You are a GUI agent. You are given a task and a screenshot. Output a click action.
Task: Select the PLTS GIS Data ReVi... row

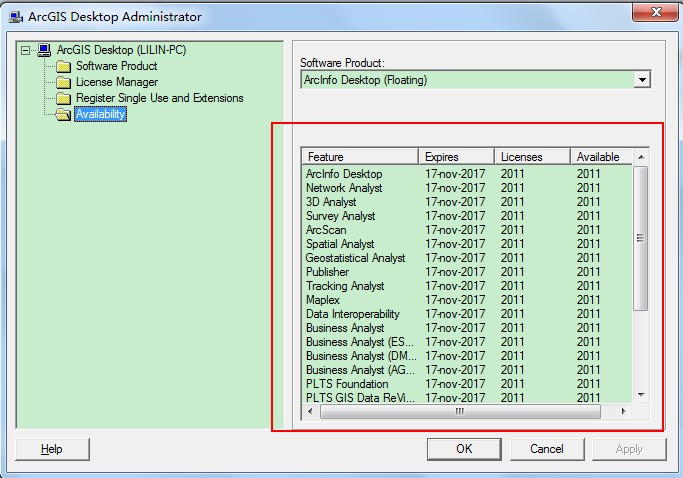click(x=467, y=397)
